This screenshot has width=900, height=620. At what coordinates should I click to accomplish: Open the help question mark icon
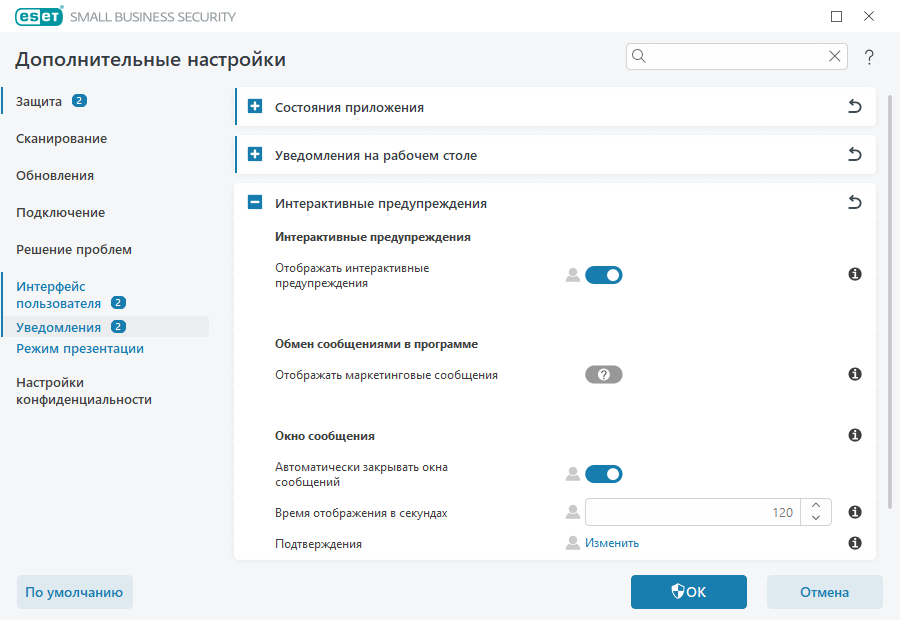coord(869,58)
